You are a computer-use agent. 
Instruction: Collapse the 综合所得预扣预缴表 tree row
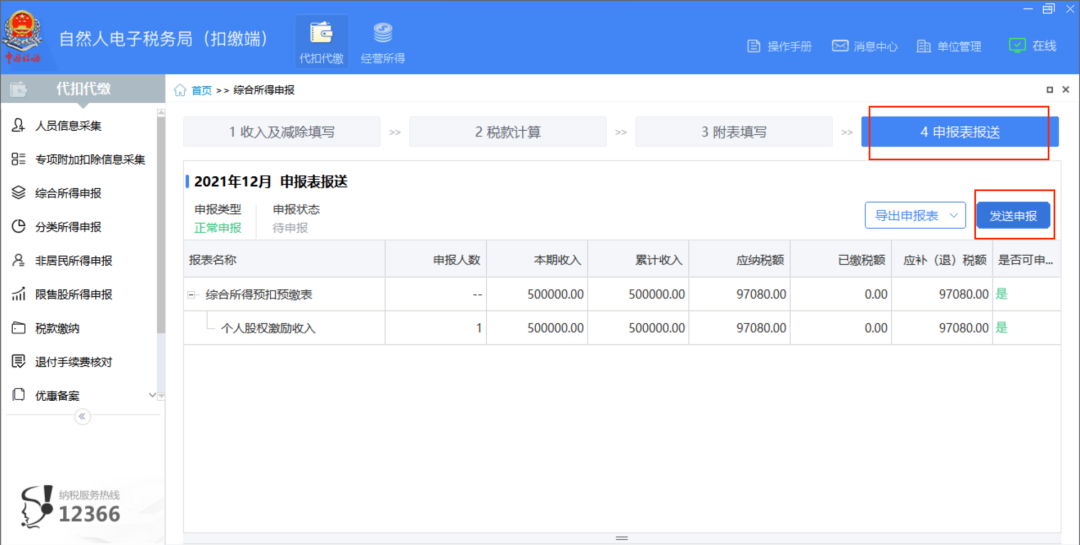[191, 295]
